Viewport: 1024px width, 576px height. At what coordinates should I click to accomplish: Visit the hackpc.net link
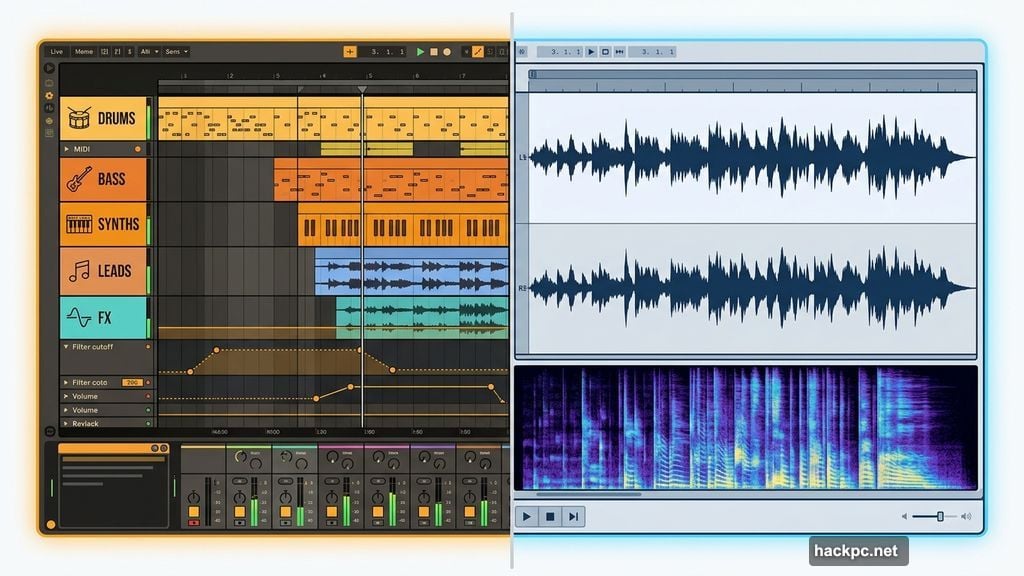(855, 549)
